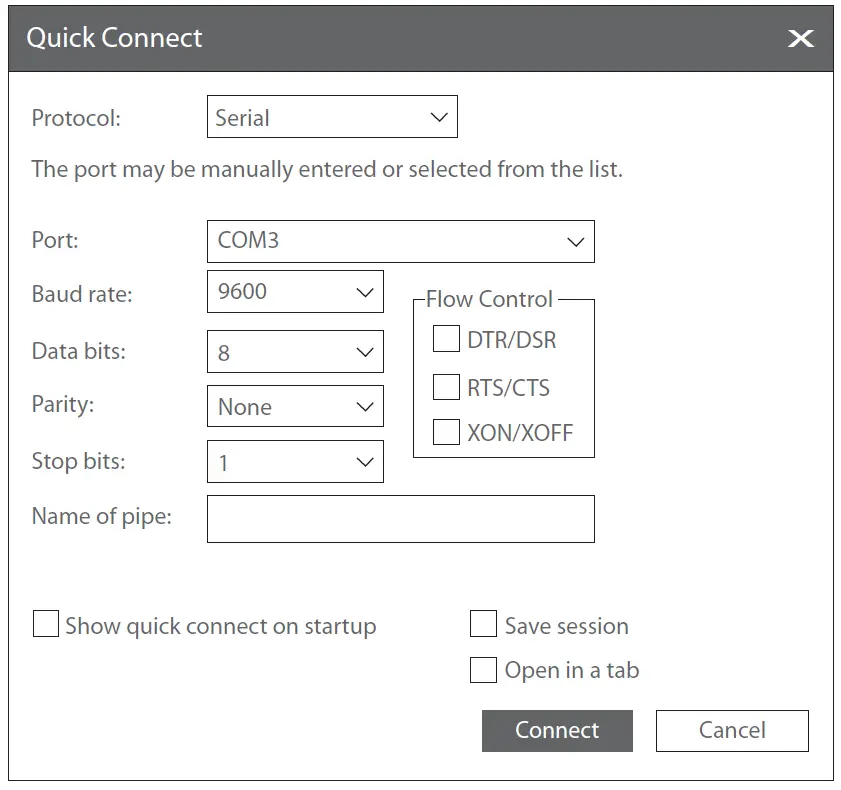Check Show quick connect on startup
Screen dimensions: 841x790
point(45,624)
